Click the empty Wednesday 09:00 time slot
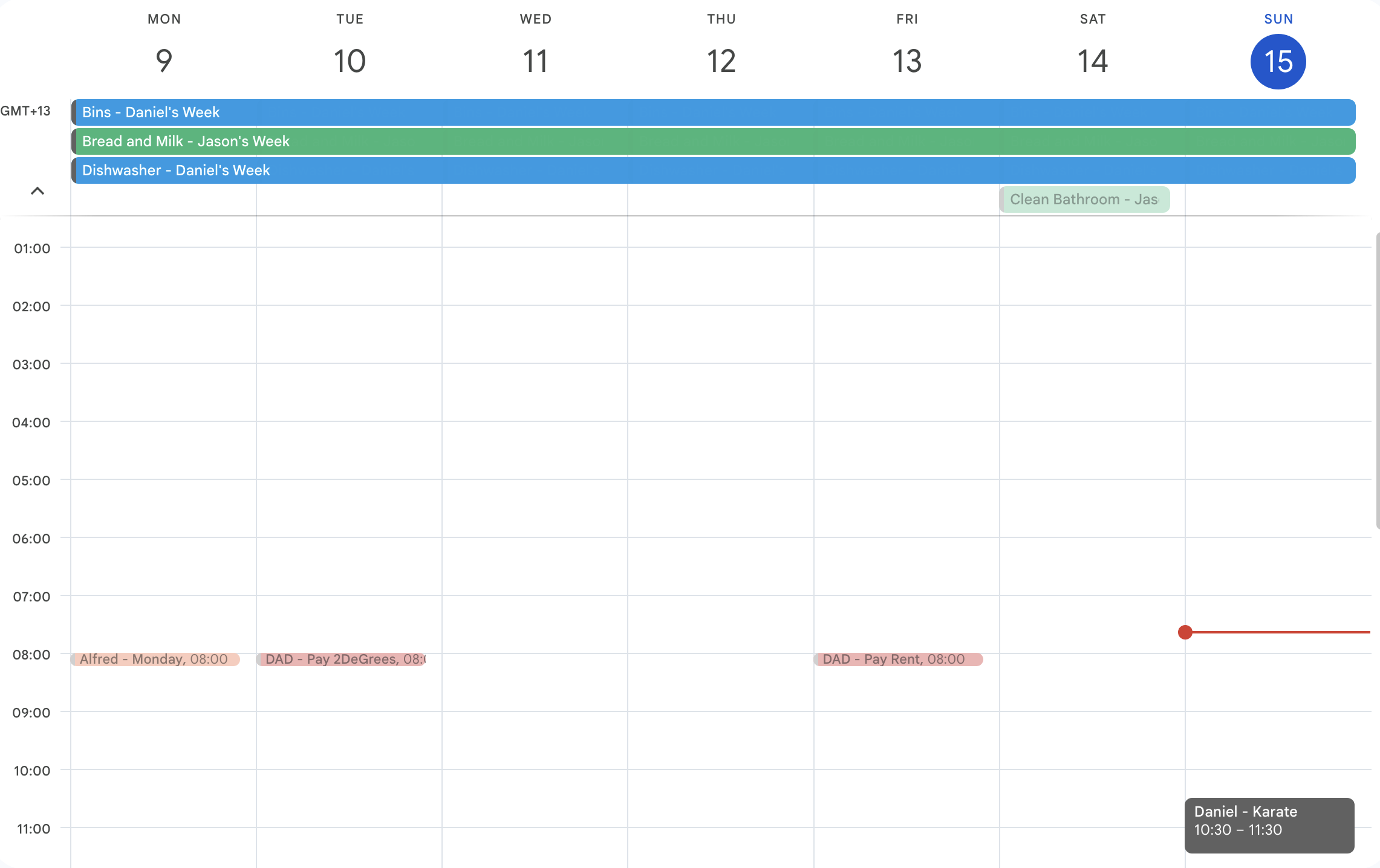Viewport: 1380px width, 868px height. pos(535,740)
